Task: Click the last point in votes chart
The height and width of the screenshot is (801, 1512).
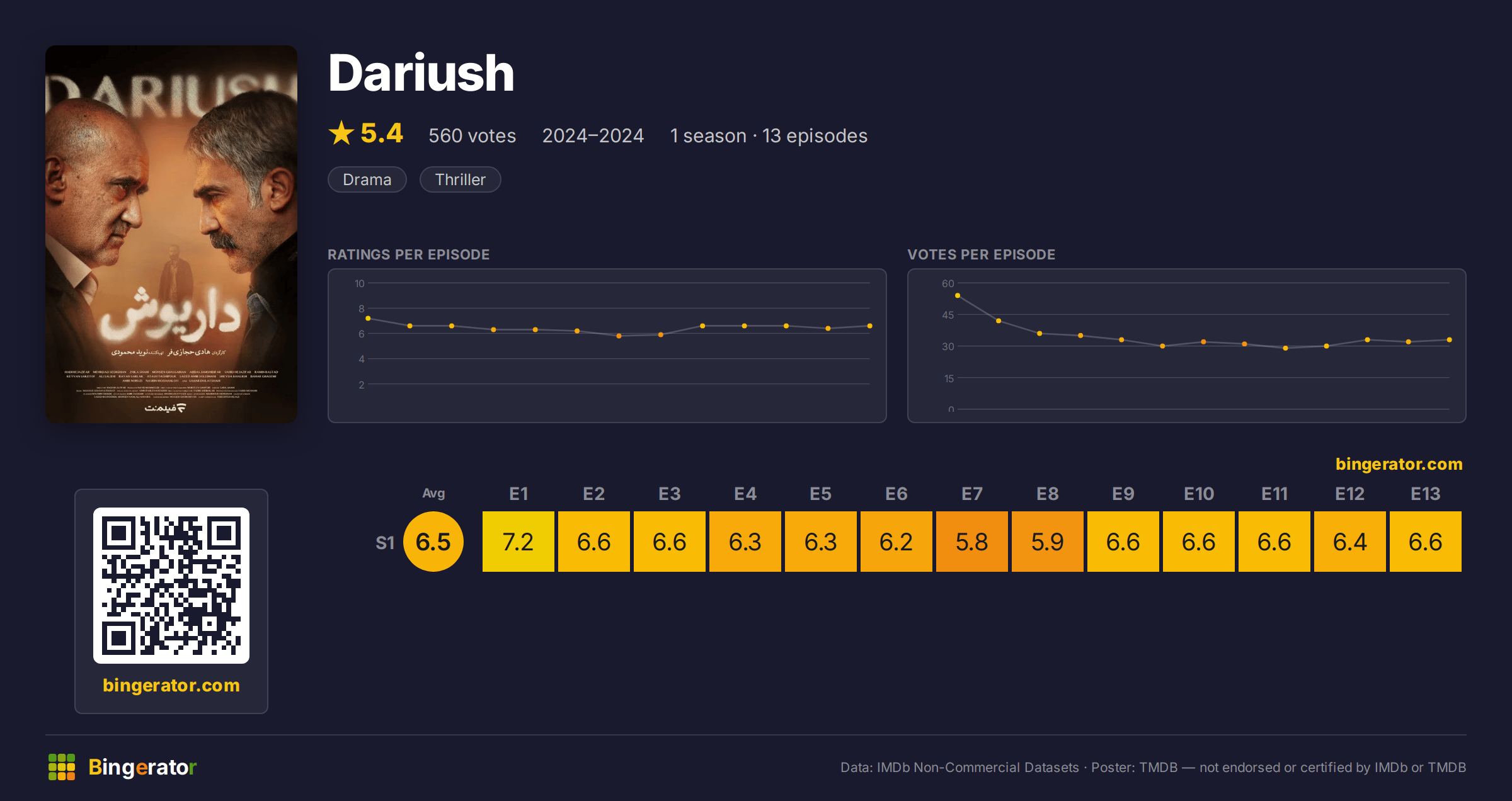Action: [x=1450, y=340]
